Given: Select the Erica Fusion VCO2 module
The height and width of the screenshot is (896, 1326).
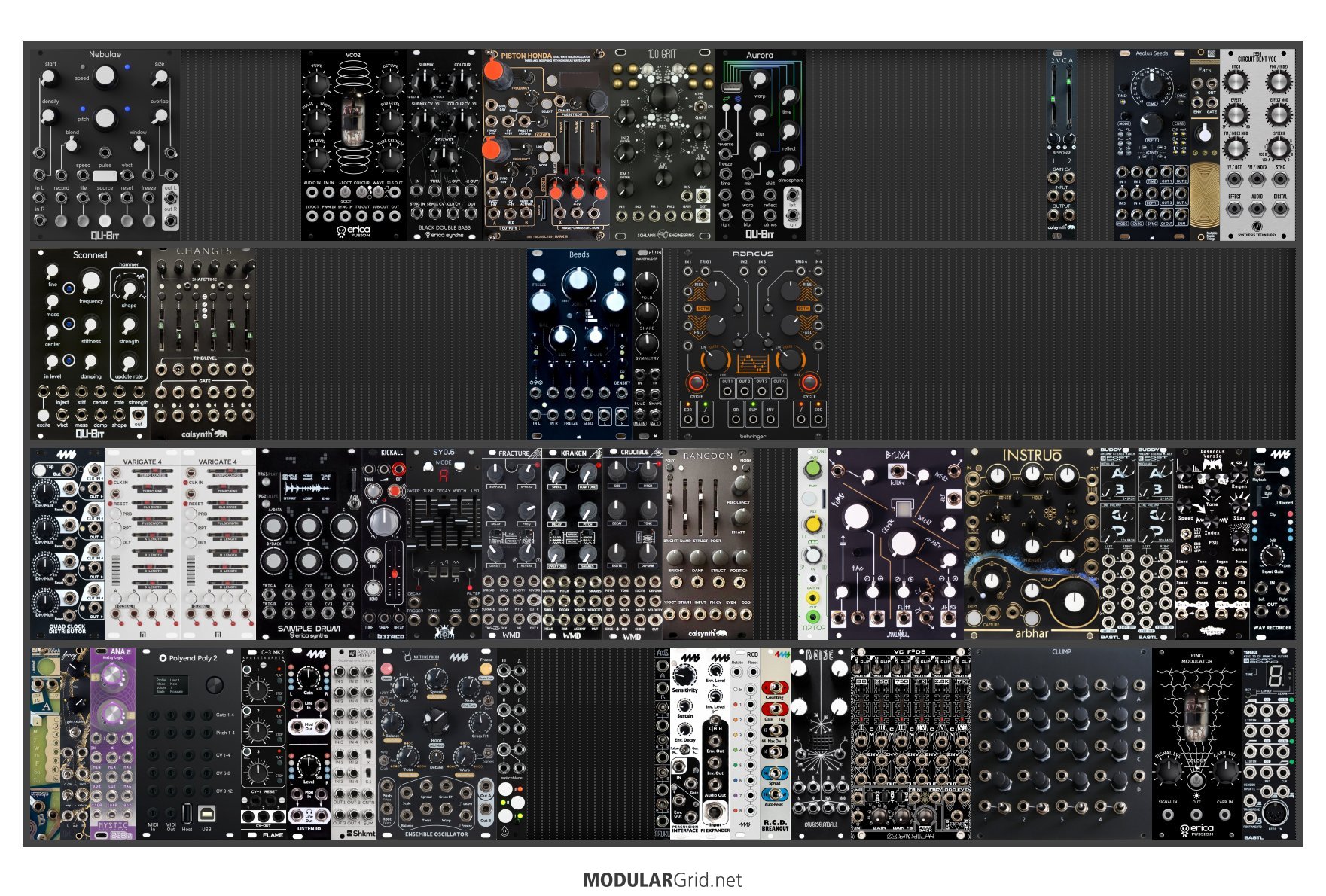Looking at the screenshot, I should [354, 145].
